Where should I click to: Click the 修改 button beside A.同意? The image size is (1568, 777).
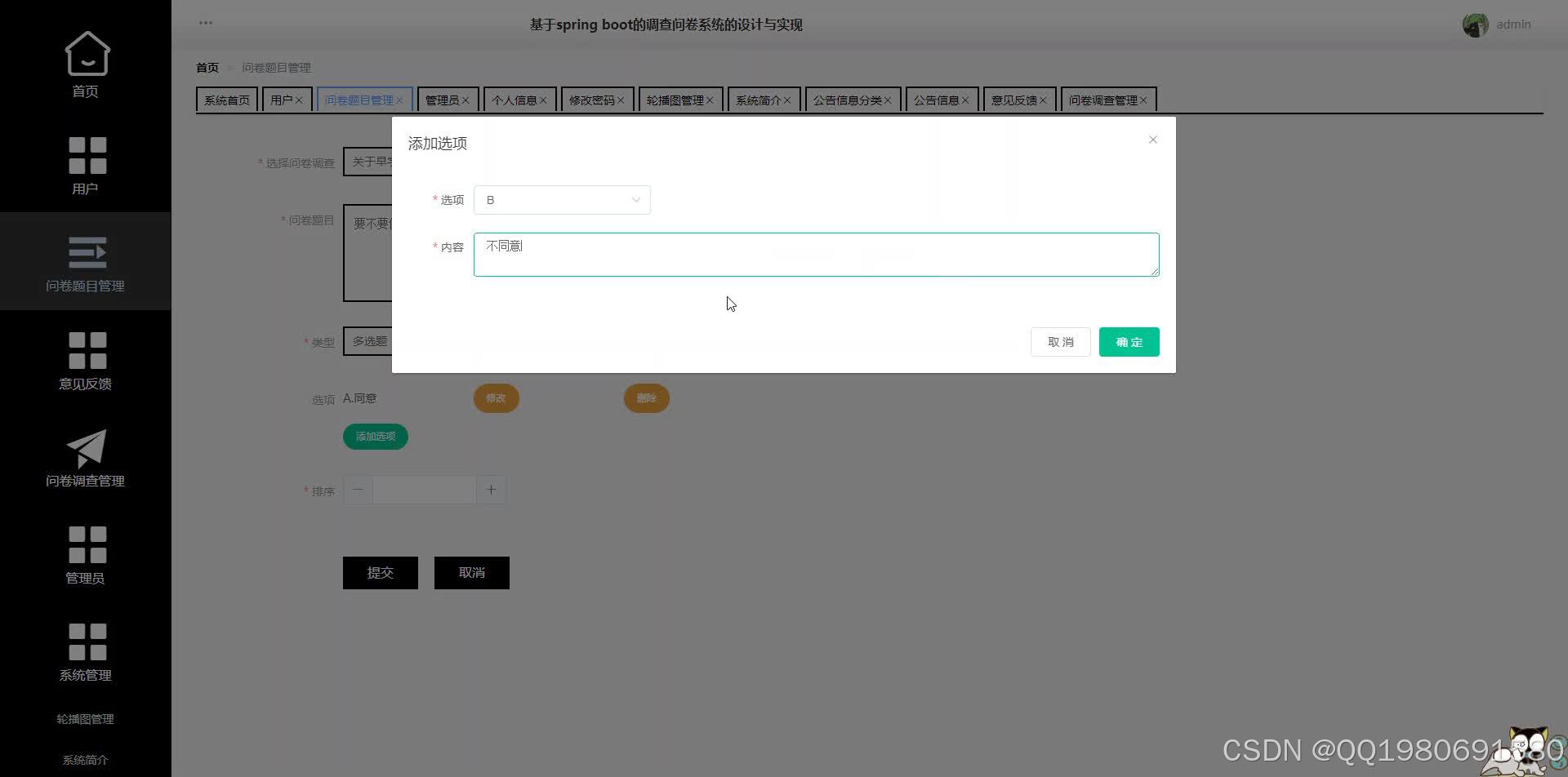(496, 397)
